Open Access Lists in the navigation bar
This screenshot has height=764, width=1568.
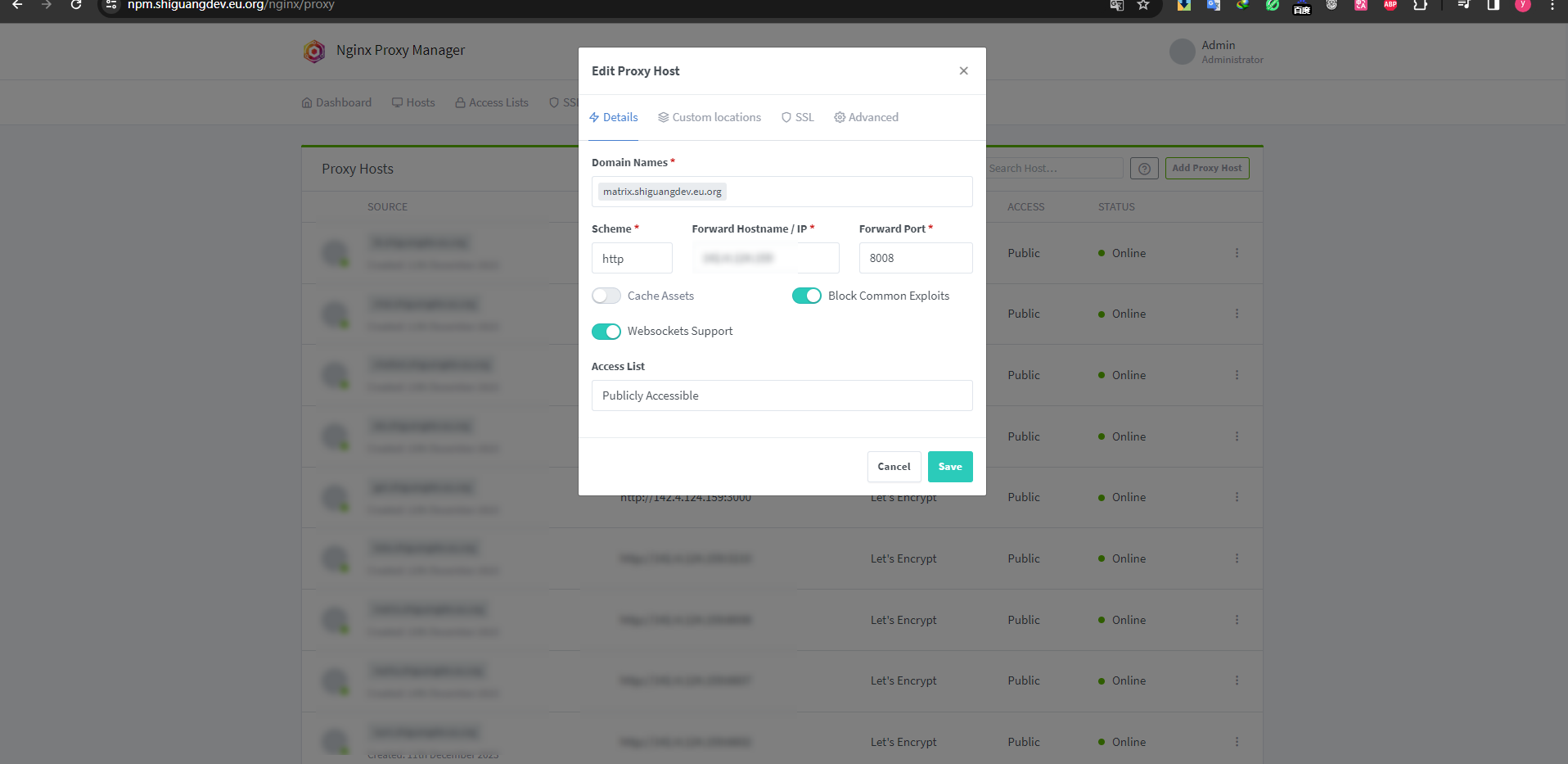[492, 103]
